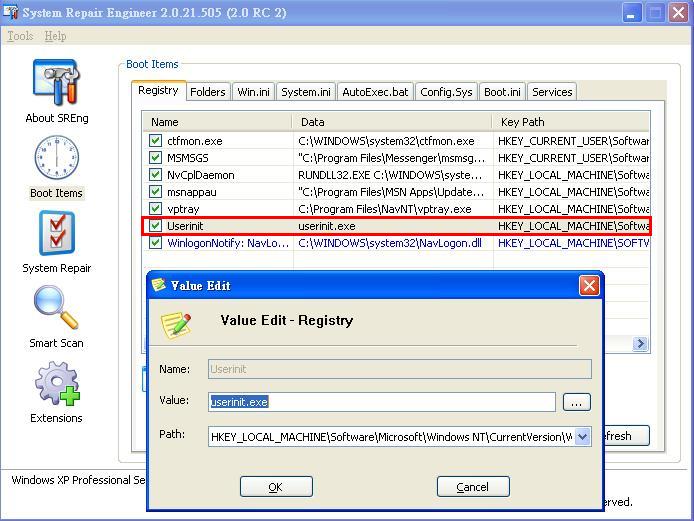Minimize the System Repair Engineer window
Image resolution: width=694 pixels, height=521 pixels.
pyautogui.click(x=632, y=12)
